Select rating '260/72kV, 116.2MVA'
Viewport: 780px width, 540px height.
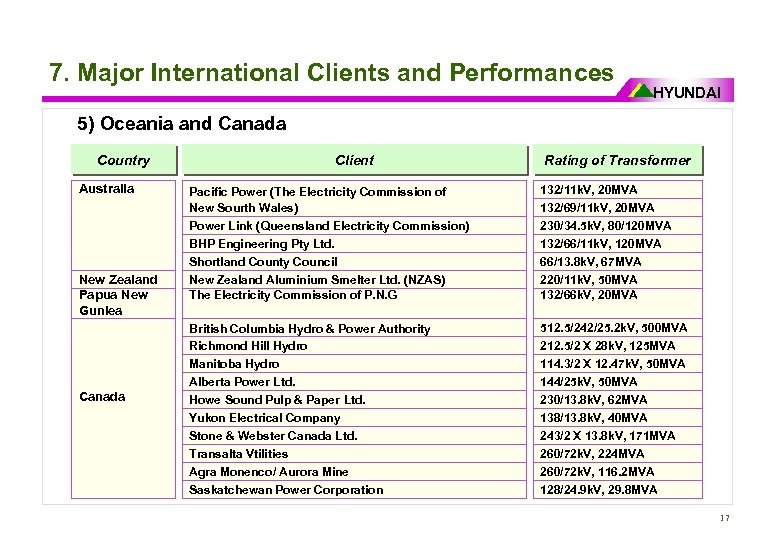point(617,471)
